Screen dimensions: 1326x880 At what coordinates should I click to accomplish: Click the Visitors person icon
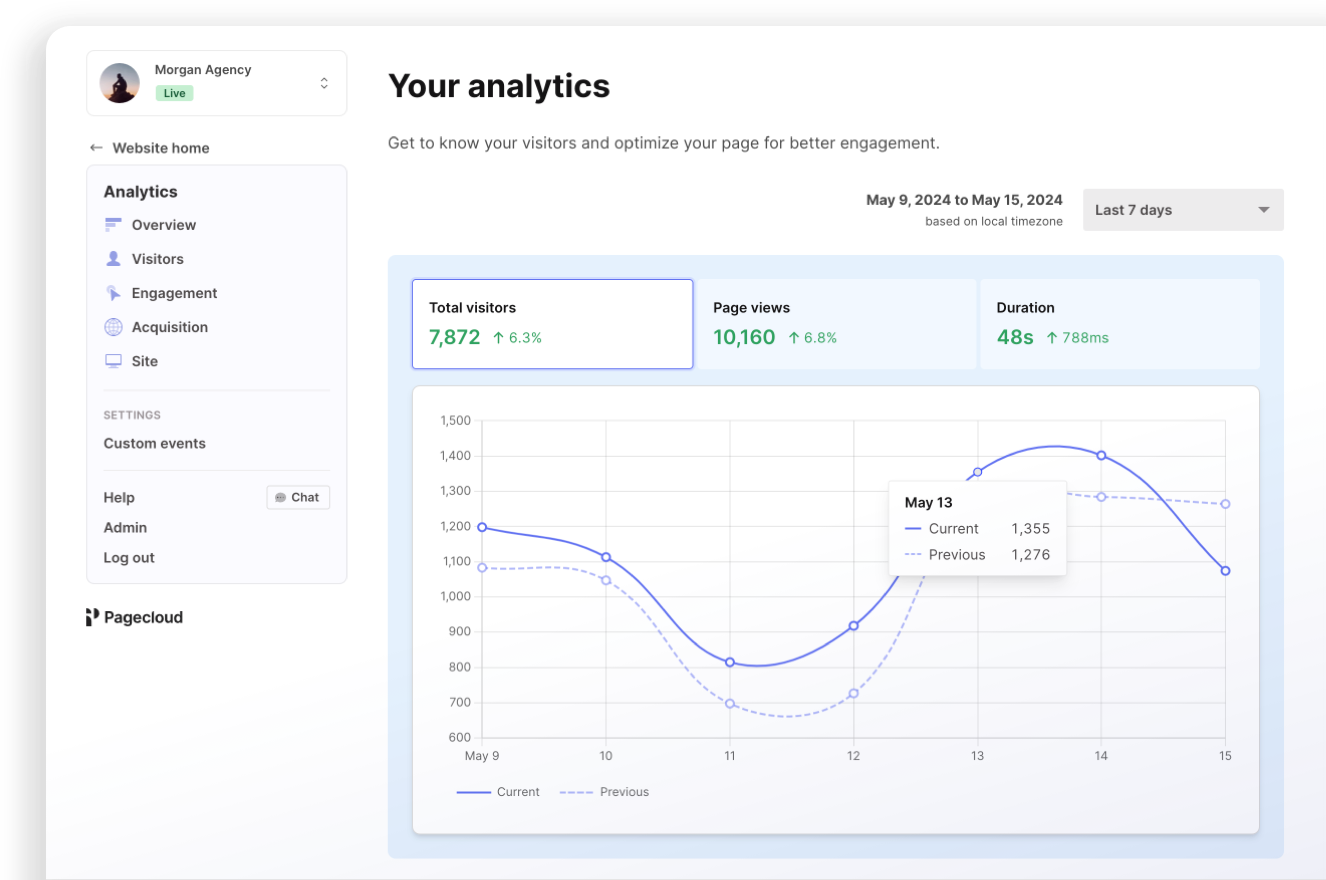click(x=113, y=259)
